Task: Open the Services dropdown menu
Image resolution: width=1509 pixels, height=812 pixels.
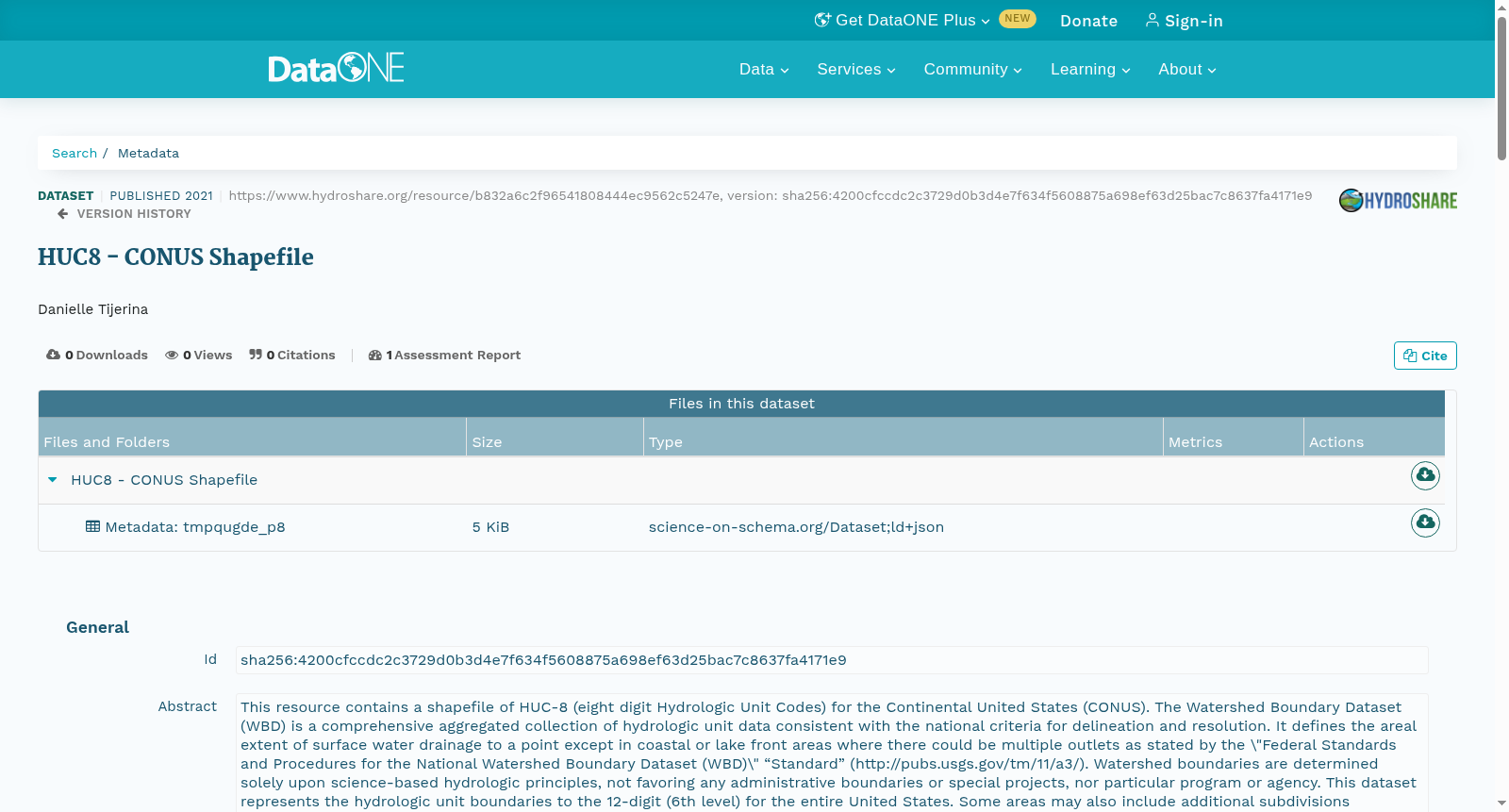Action: (856, 70)
